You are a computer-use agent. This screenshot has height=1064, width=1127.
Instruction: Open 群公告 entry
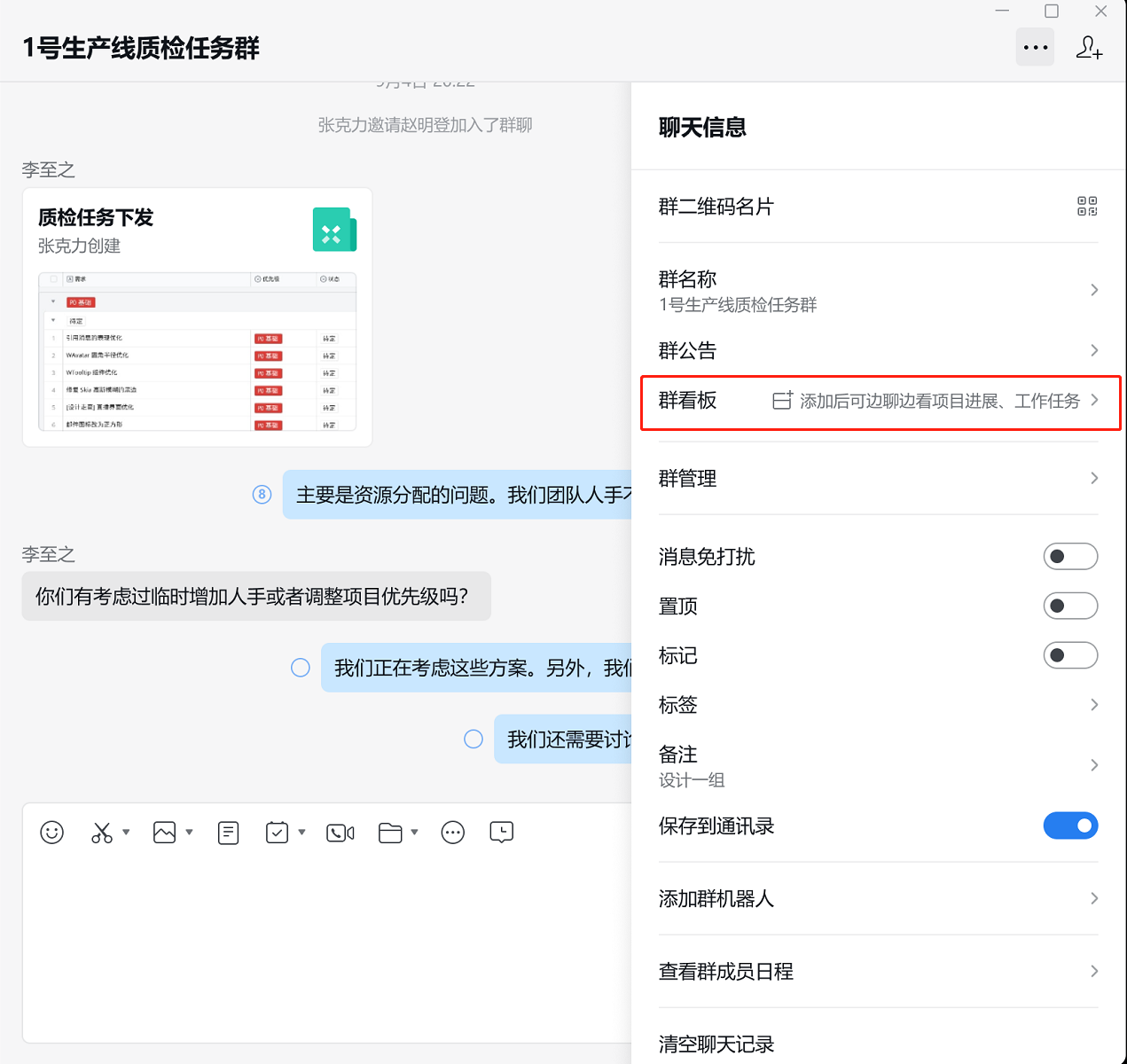[x=878, y=350]
